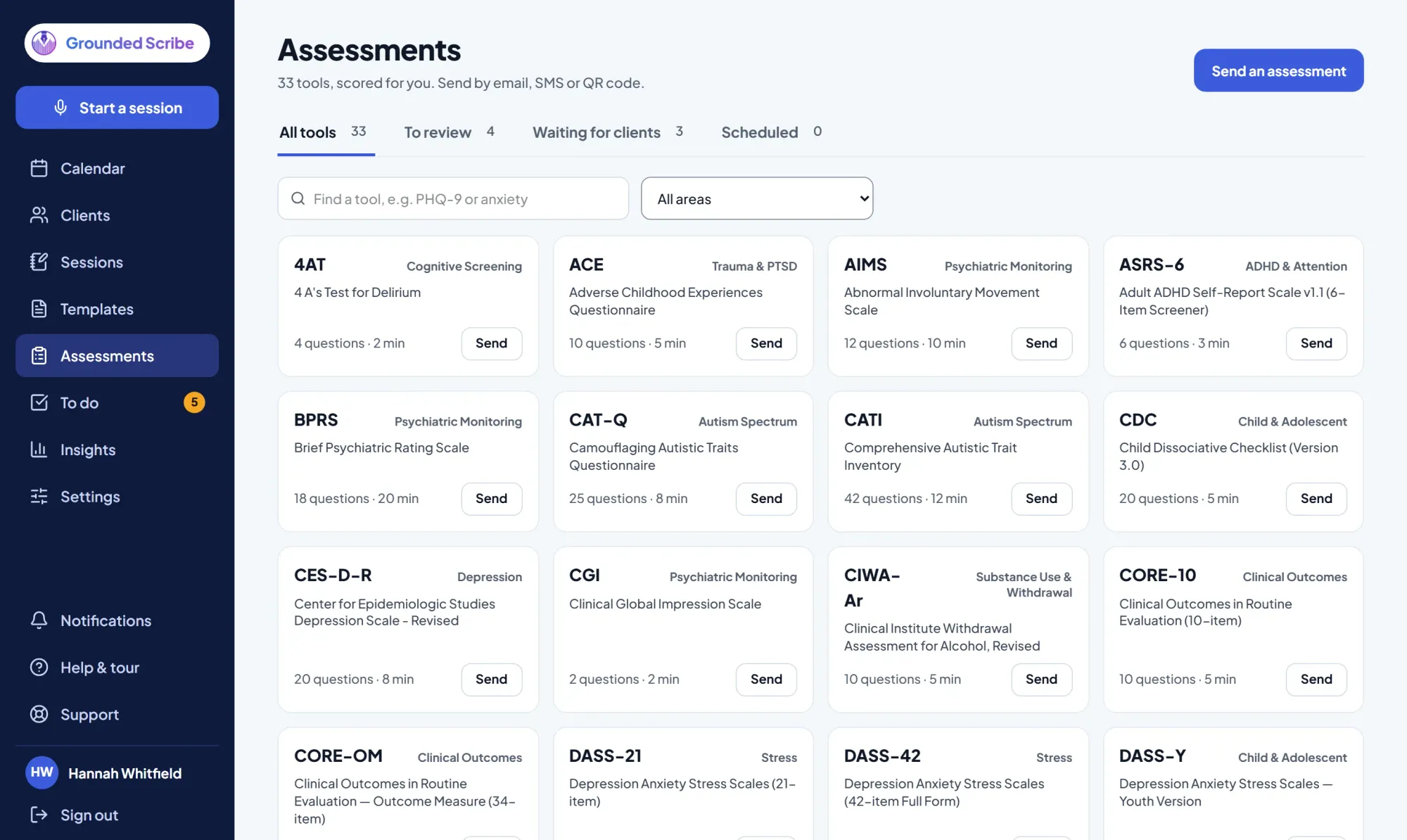The height and width of the screenshot is (840, 1407).
Task: Click the Grounded Scribe logo icon
Action: point(44,43)
